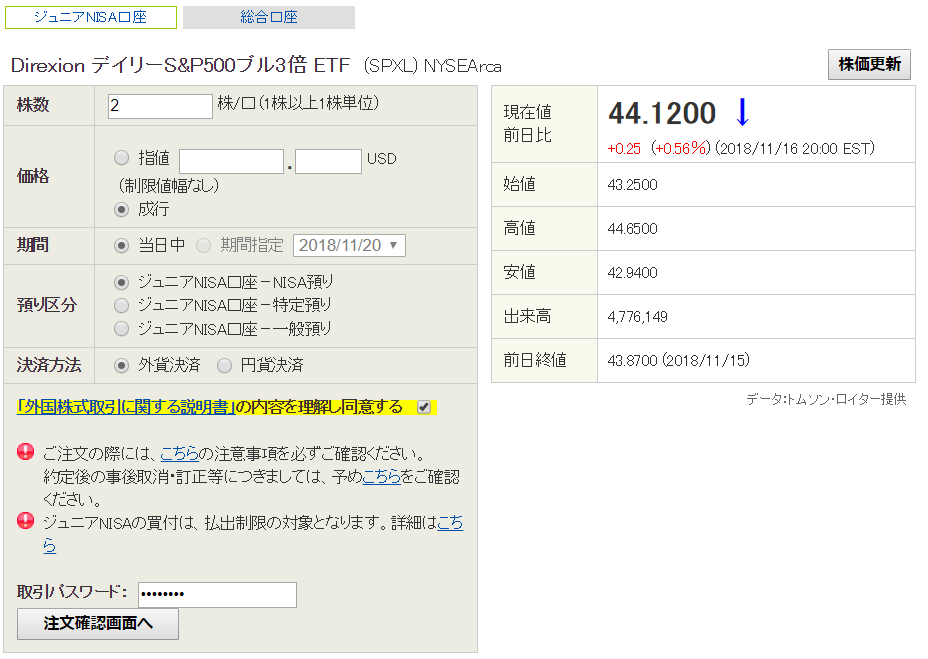Click current price 44.1200

(662, 113)
